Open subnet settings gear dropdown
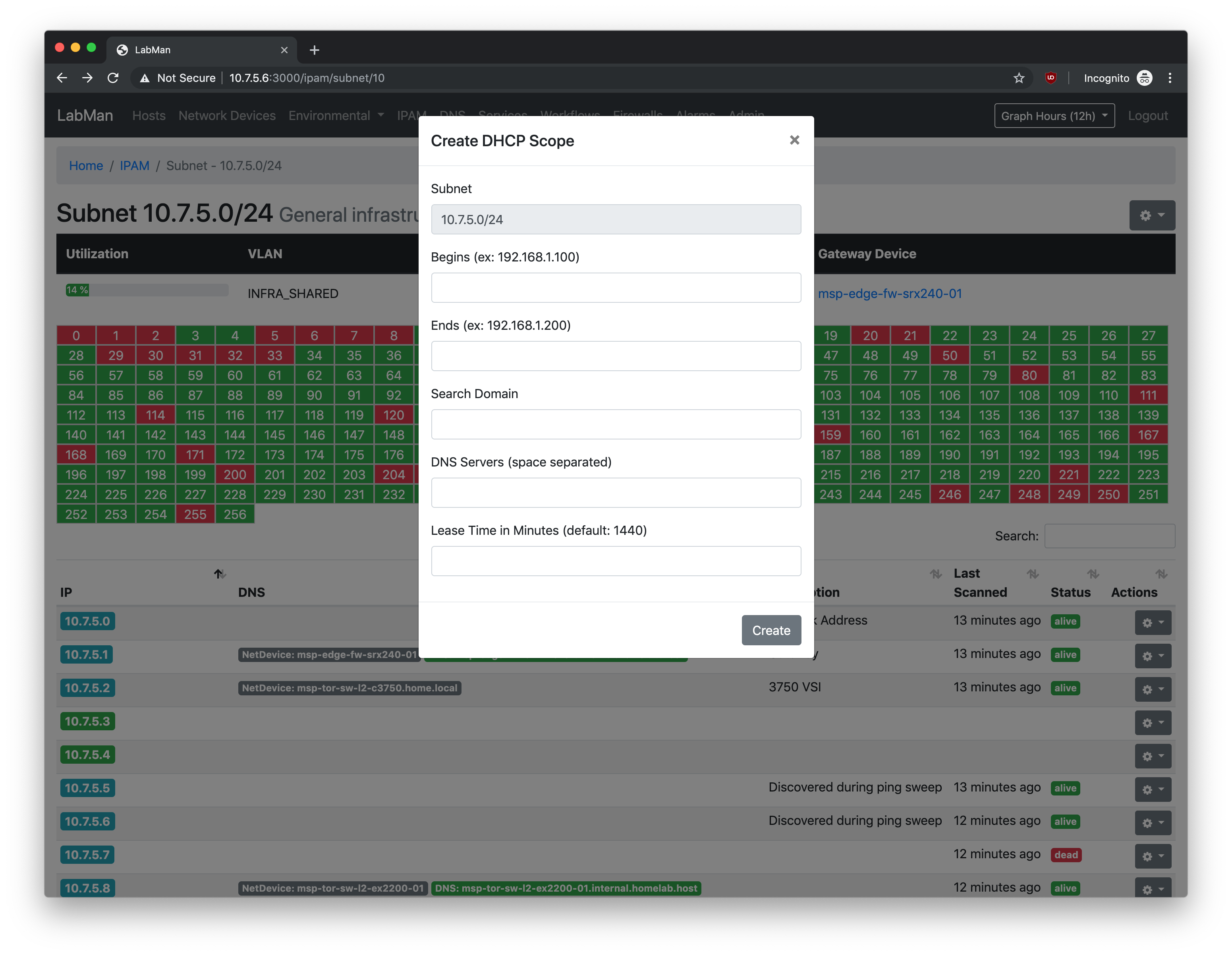This screenshot has height=956, width=1232. 1151,215
